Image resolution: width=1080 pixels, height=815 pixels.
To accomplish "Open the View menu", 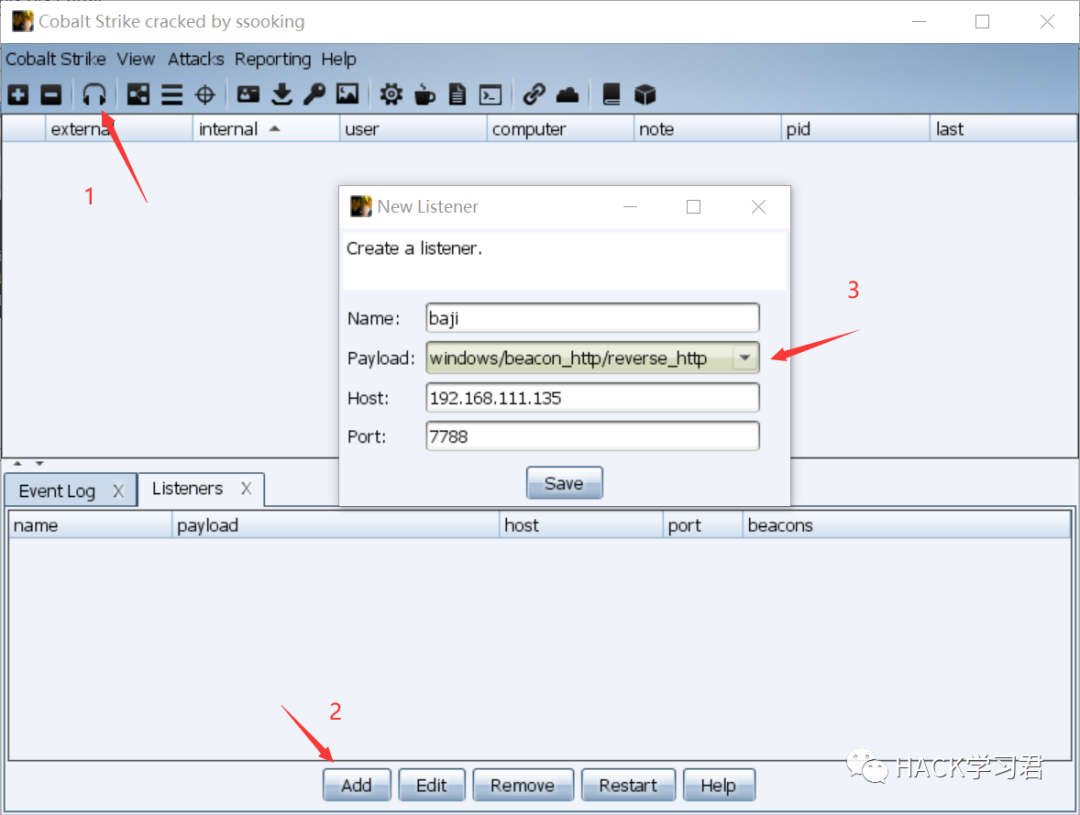I will pos(136,59).
